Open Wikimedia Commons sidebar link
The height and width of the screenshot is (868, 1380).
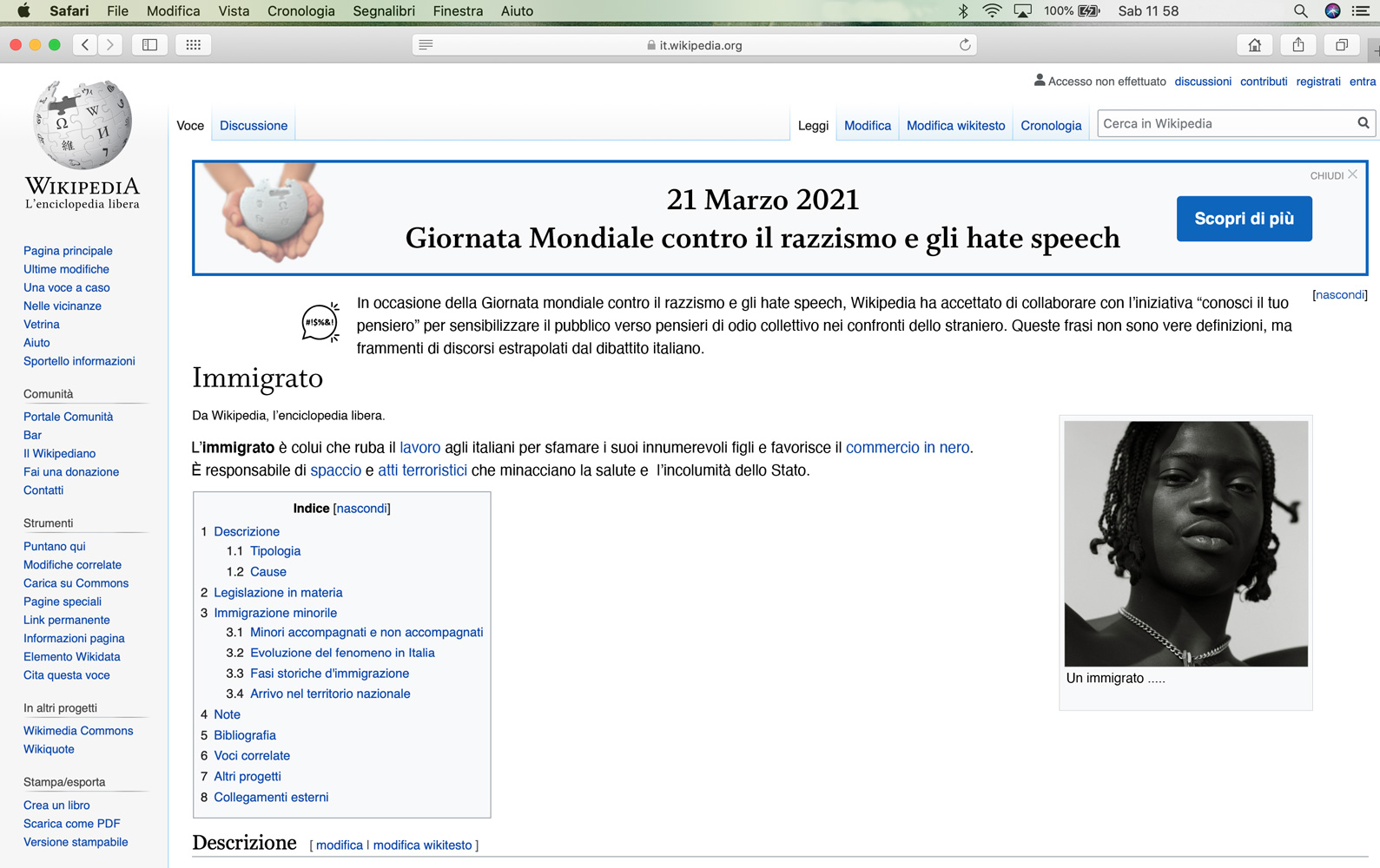tap(78, 731)
